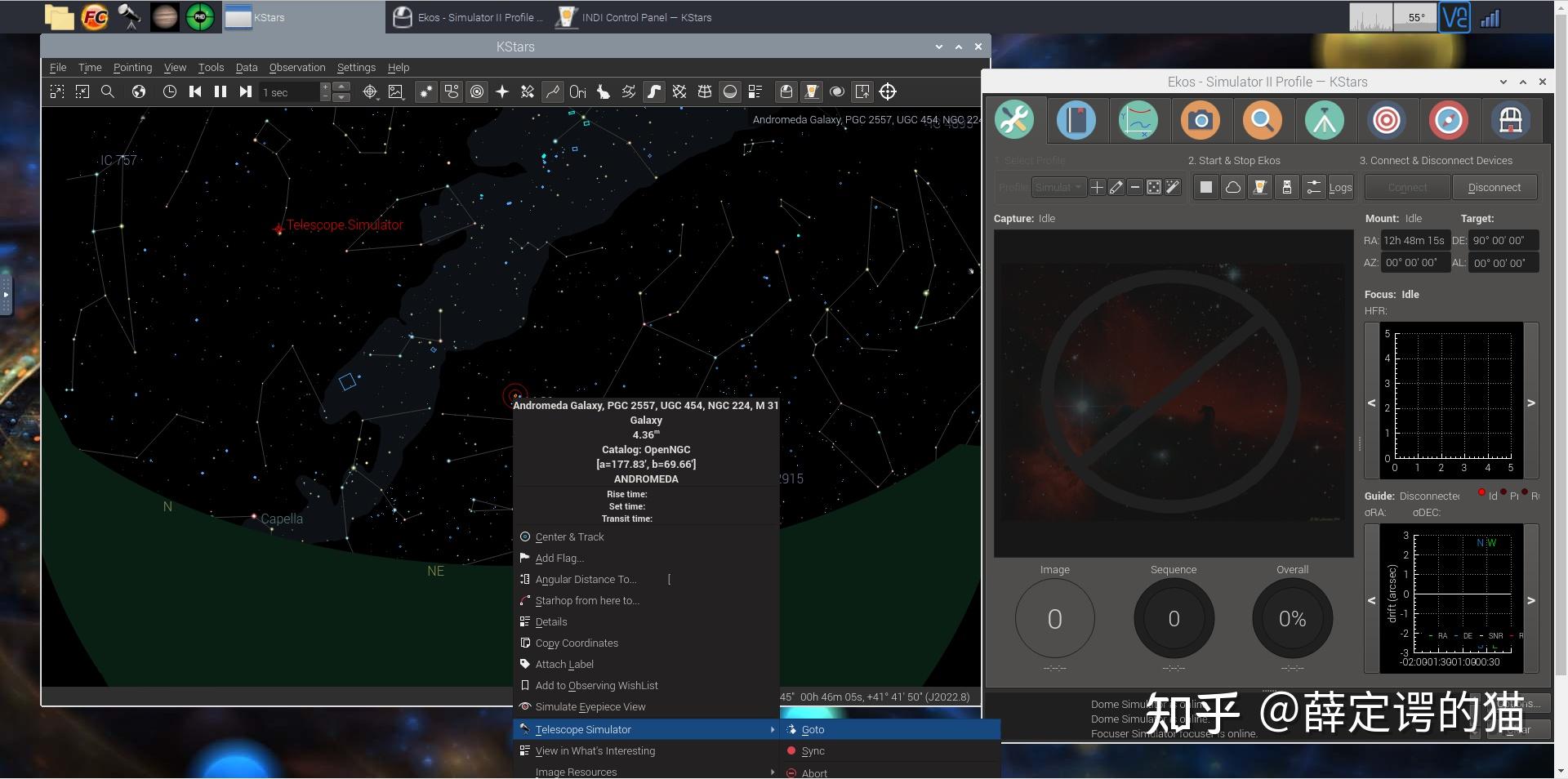The image size is (1568, 779).
Task: Open the Ekos Capture module camera tab
Action: tap(1200, 121)
